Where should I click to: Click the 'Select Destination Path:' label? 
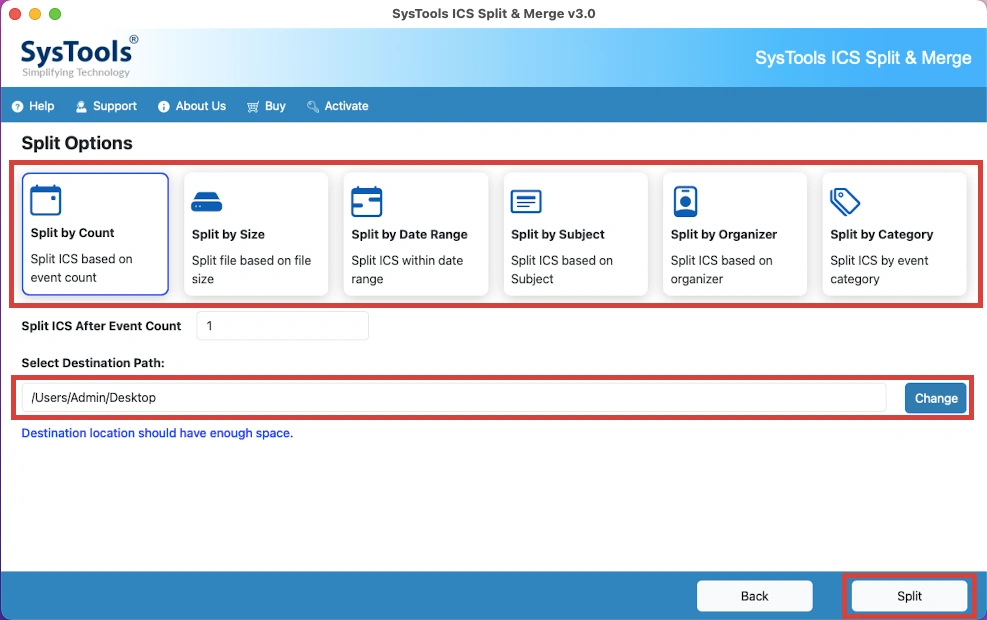pos(93,363)
